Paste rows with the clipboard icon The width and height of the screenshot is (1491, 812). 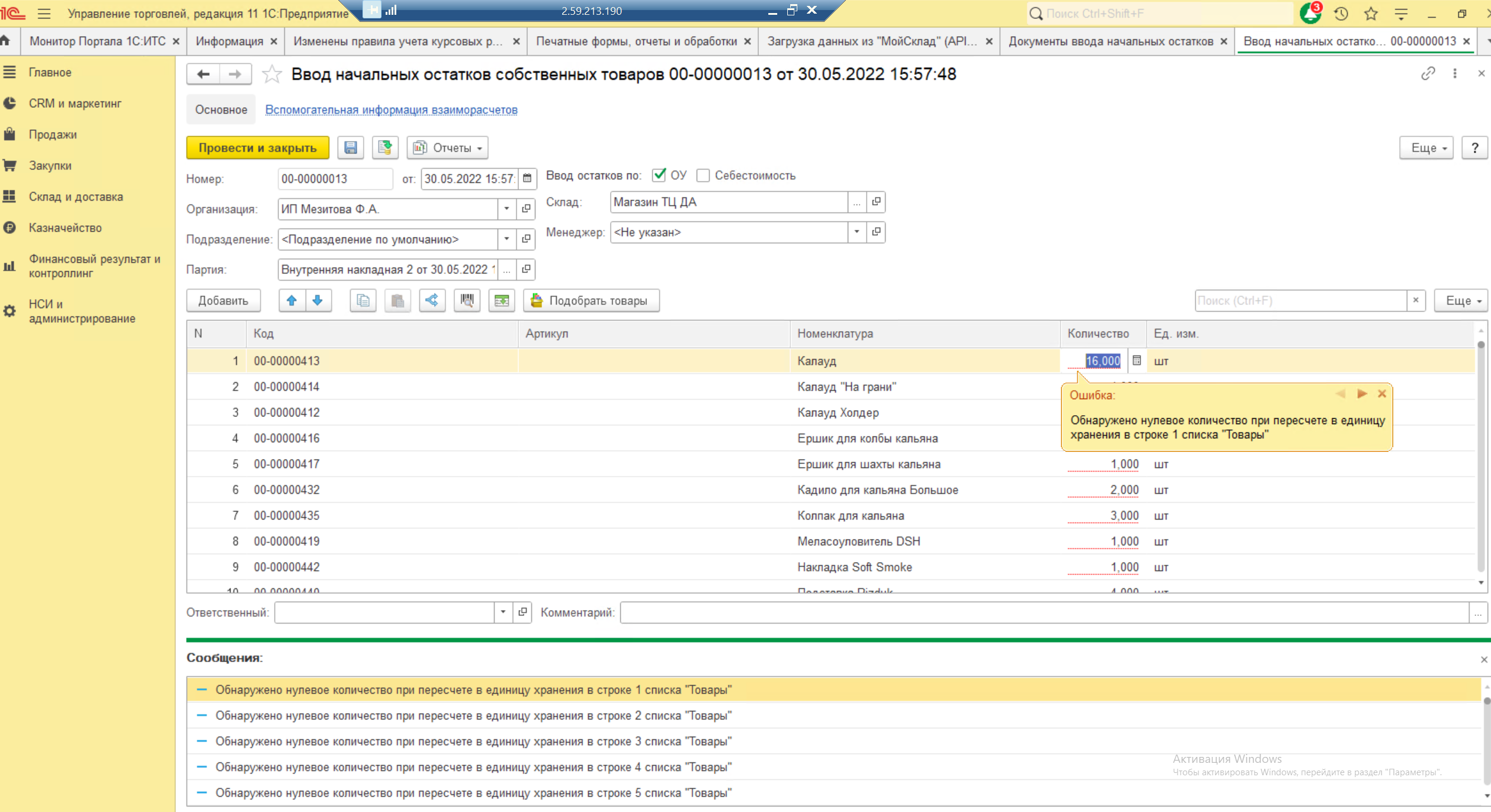click(x=397, y=300)
